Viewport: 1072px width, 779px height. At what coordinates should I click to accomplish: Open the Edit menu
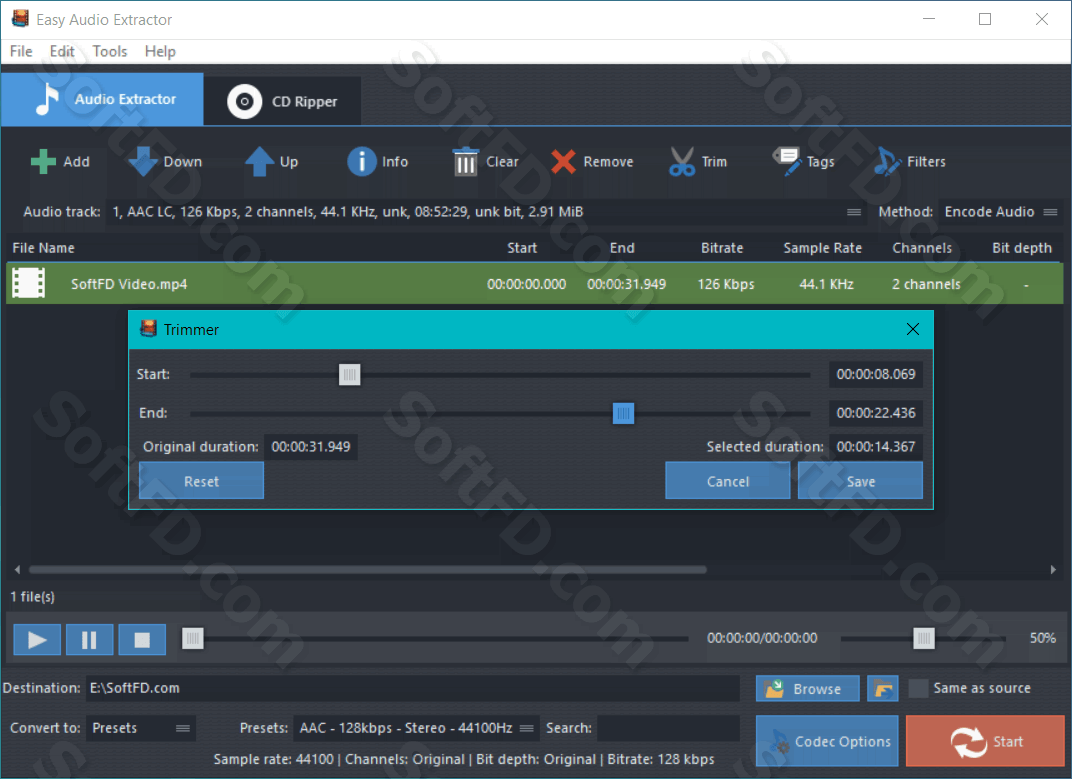(62, 51)
